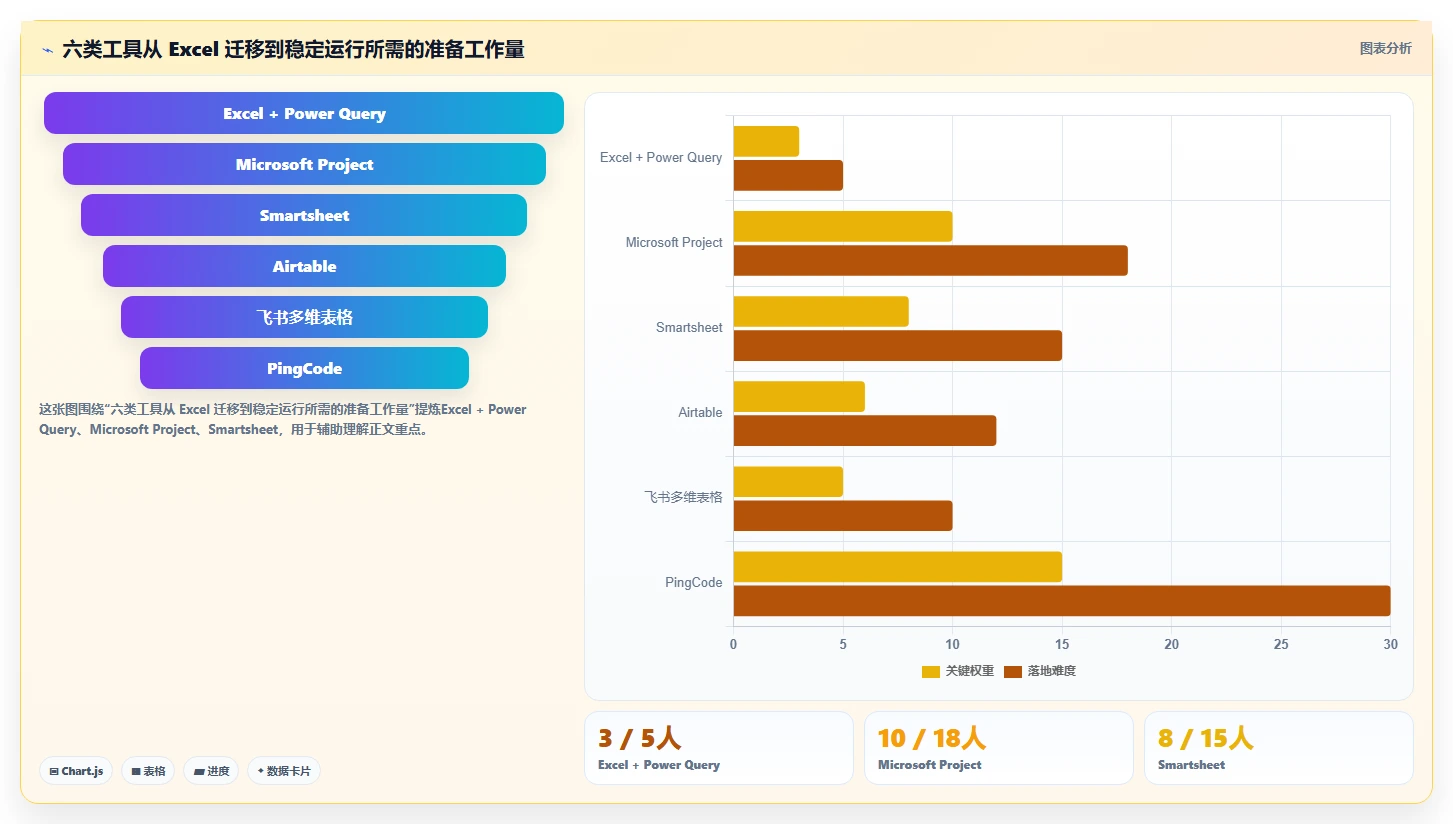Screen dimensions: 1453x824
Task: Toggle the 落地难度 legend swatch
Action: pyautogui.click(x=1013, y=671)
